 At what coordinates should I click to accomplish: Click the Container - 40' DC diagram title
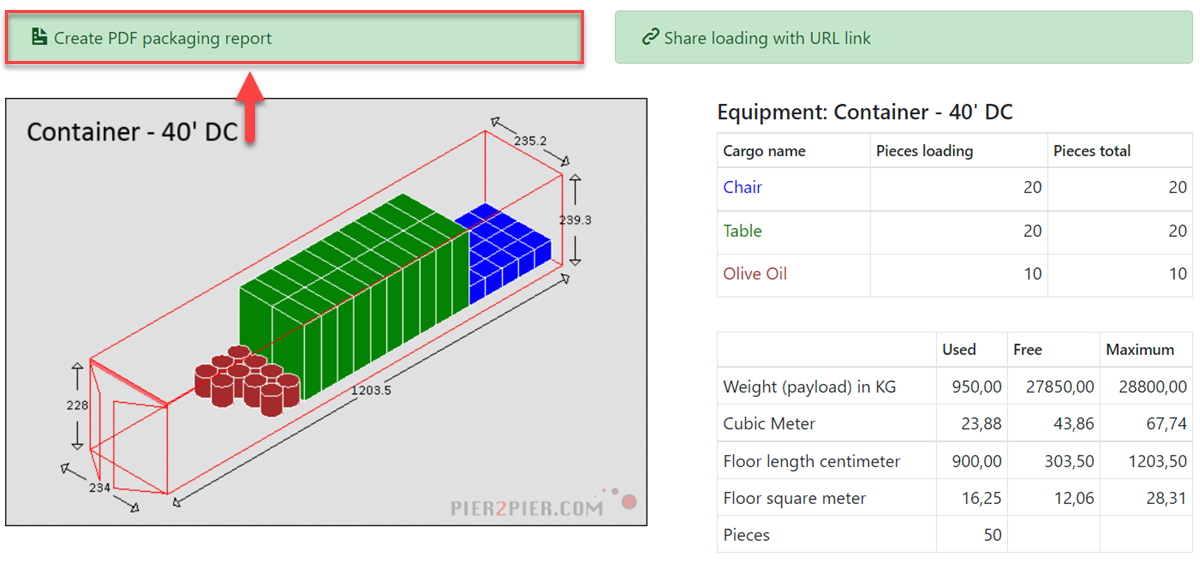click(x=132, y=132)
